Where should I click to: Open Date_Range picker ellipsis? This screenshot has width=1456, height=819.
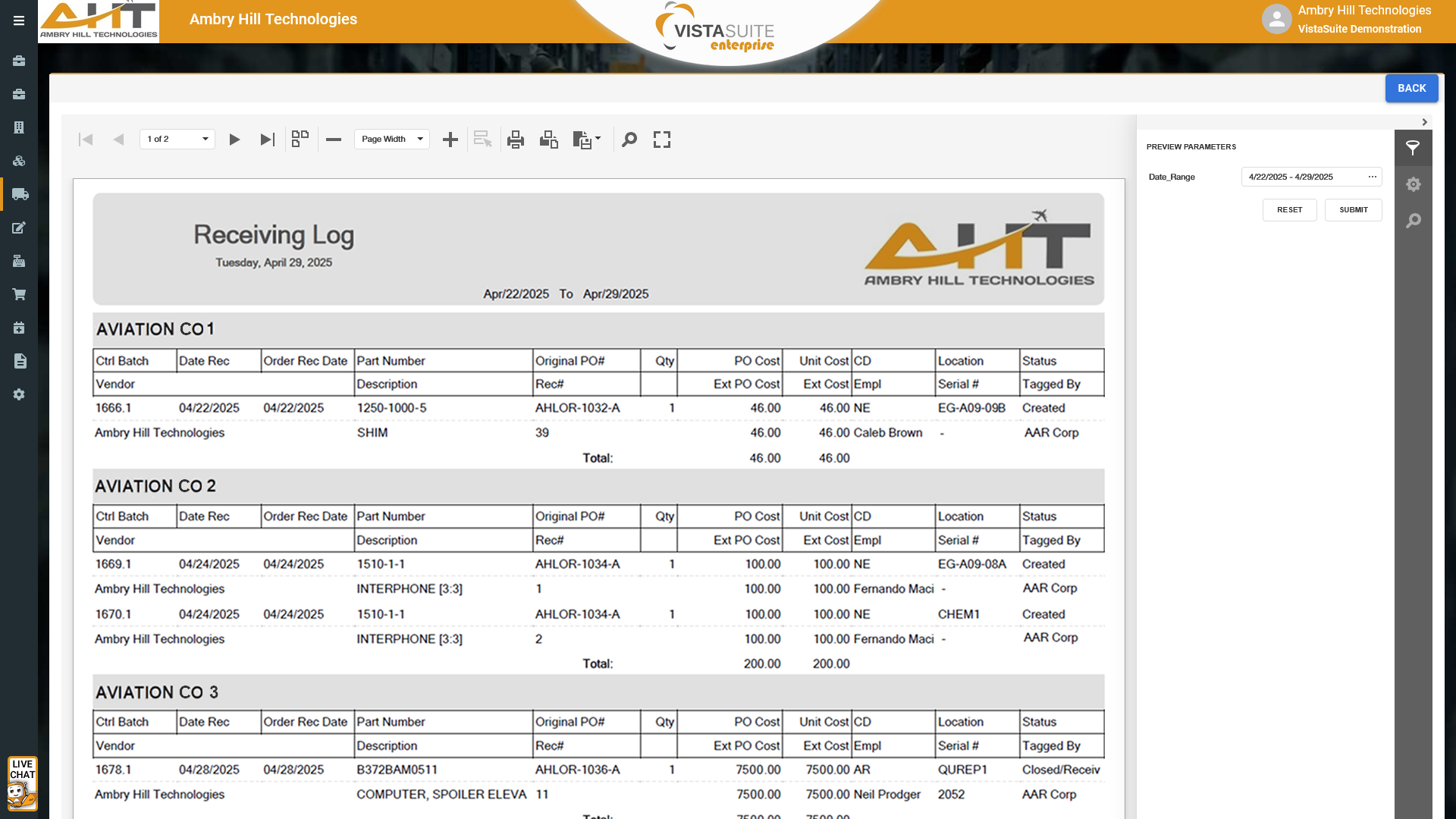[x=1372, y=177]
